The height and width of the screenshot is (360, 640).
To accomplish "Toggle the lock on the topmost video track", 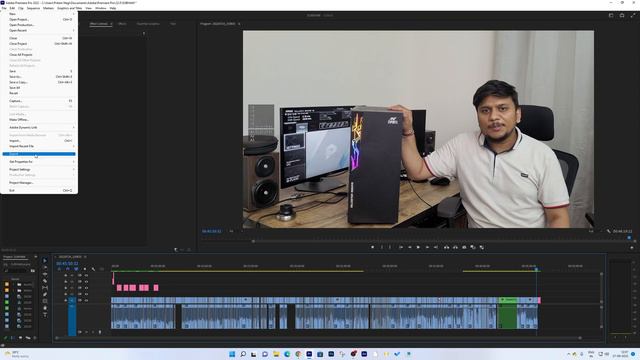I will pos(66,276).
